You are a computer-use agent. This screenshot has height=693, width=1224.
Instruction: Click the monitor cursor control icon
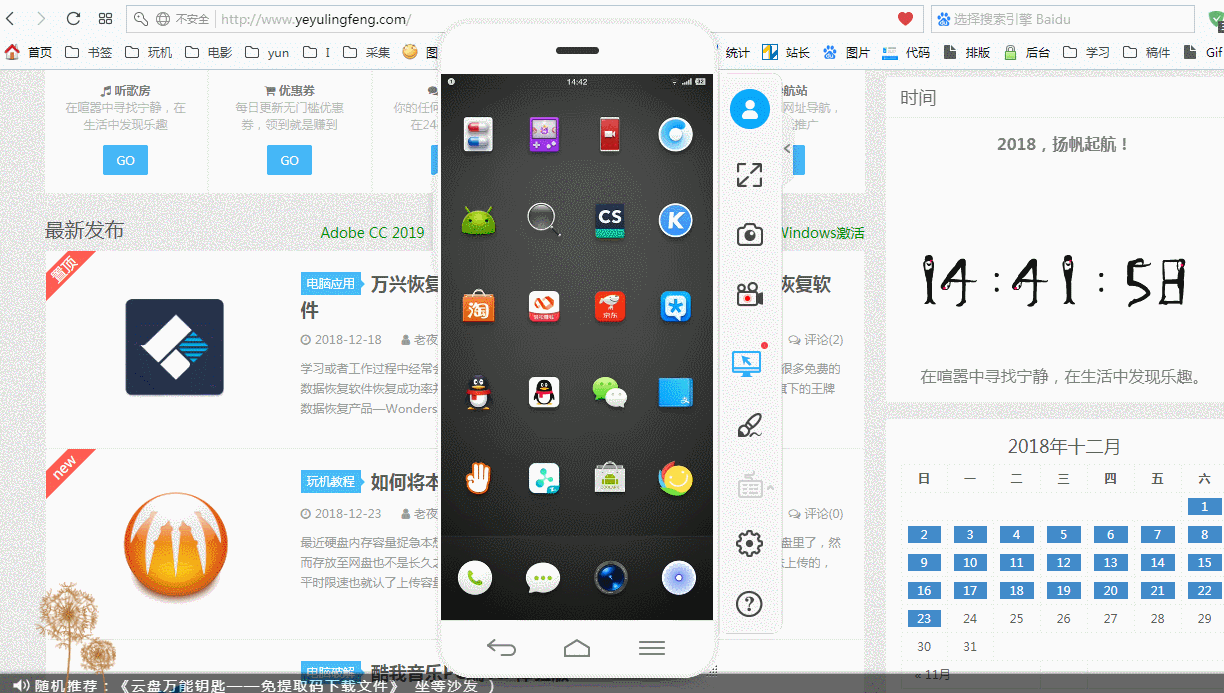point(748,363)
